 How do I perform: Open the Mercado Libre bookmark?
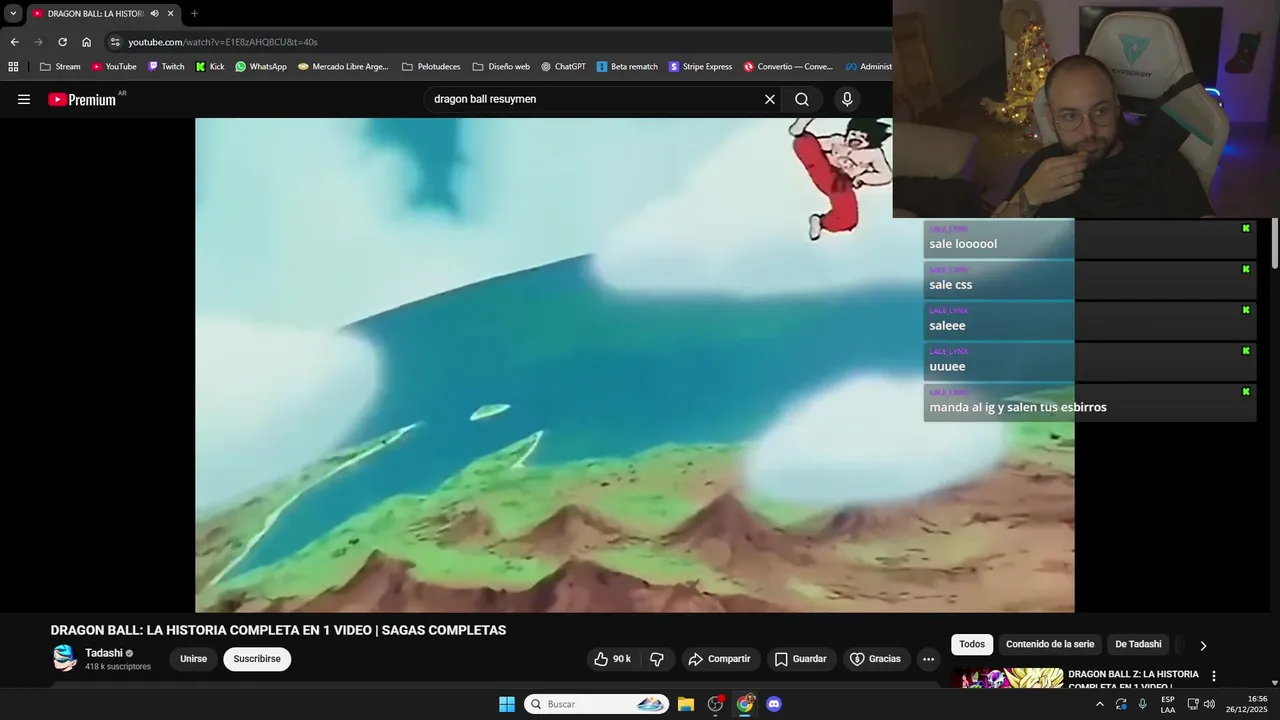click(343, 67)
